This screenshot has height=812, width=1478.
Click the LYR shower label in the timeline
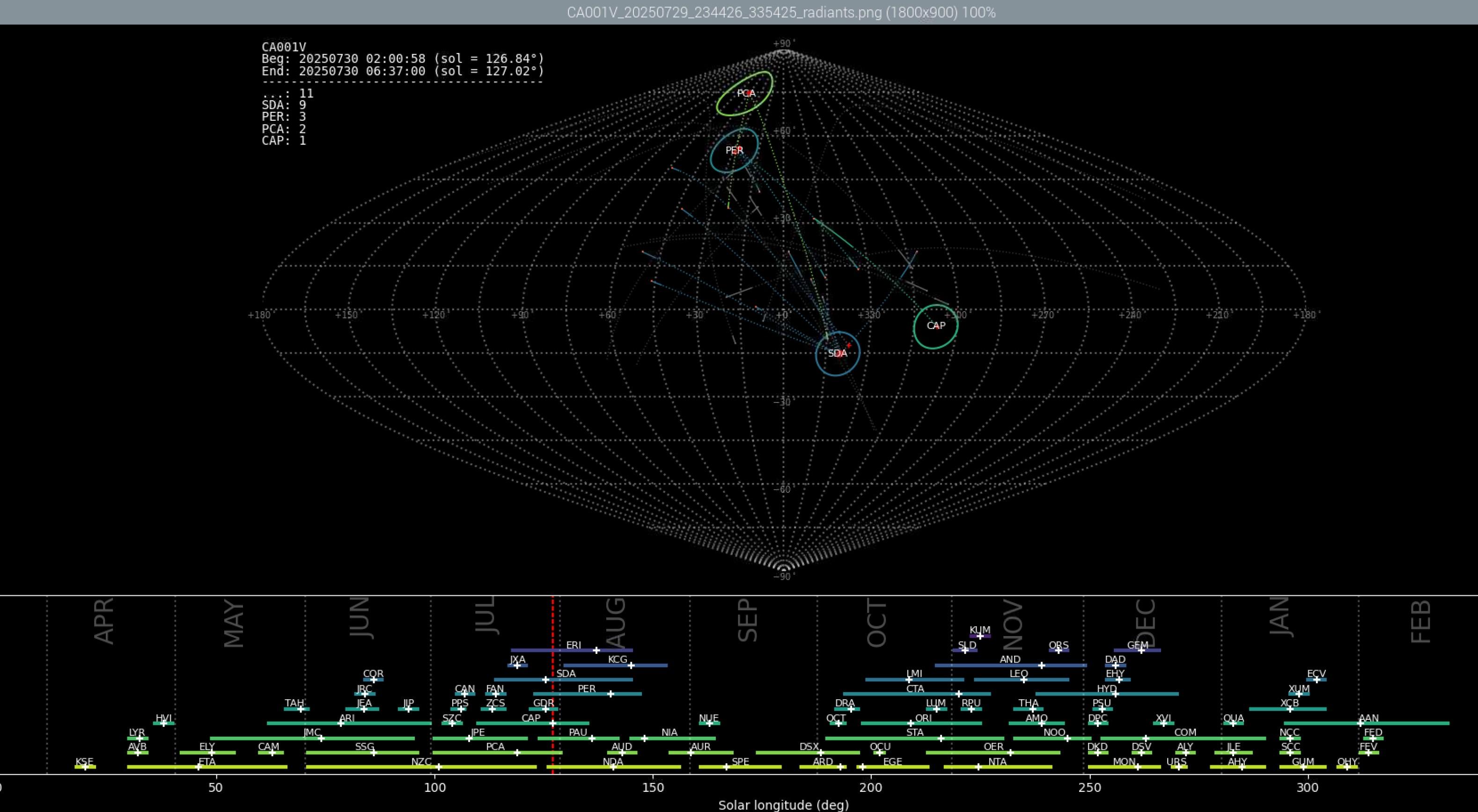pyautogui.click(x=137, y=732)
